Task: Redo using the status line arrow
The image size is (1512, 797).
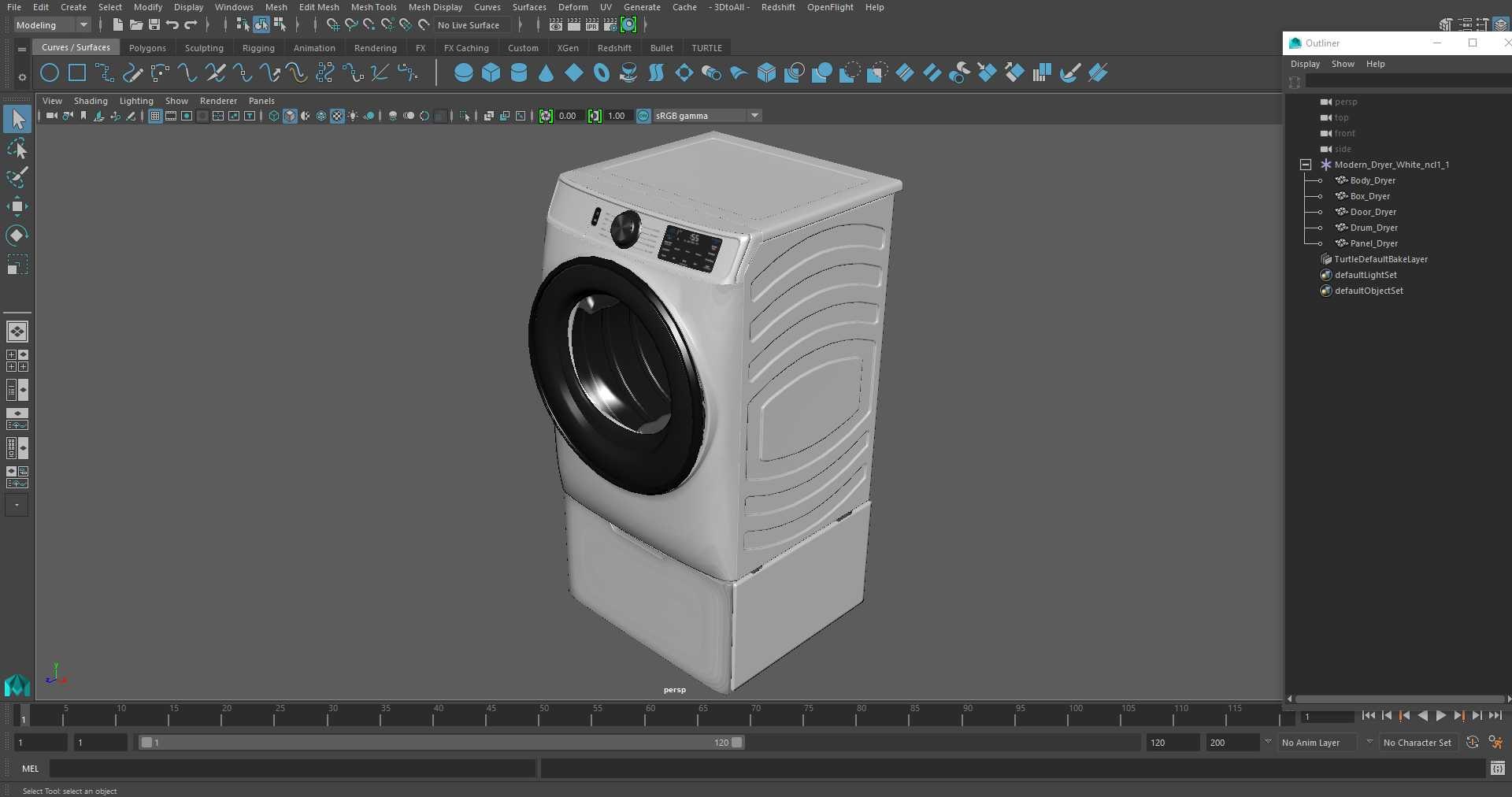Action: coord(191,25)
